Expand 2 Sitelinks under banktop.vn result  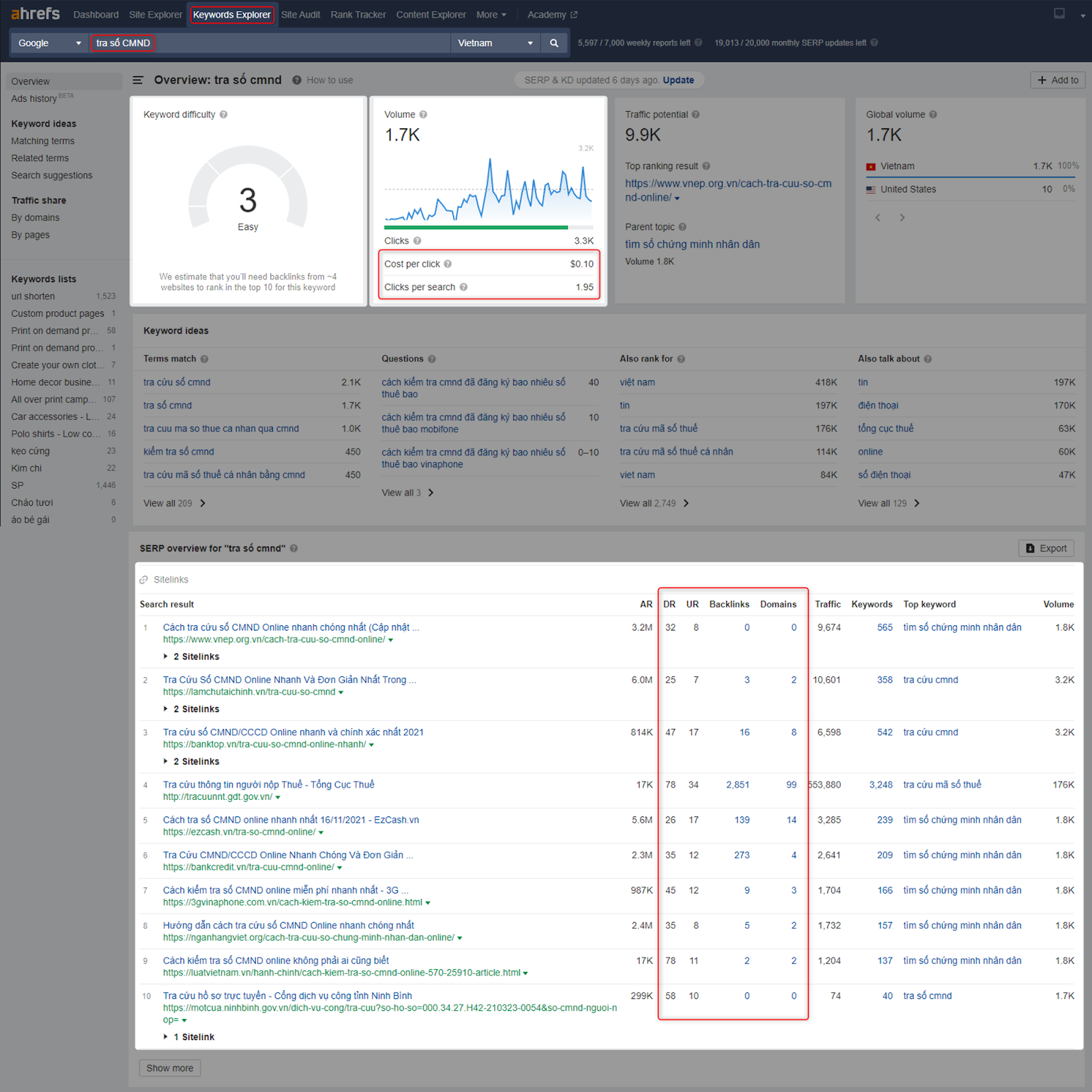192,762
